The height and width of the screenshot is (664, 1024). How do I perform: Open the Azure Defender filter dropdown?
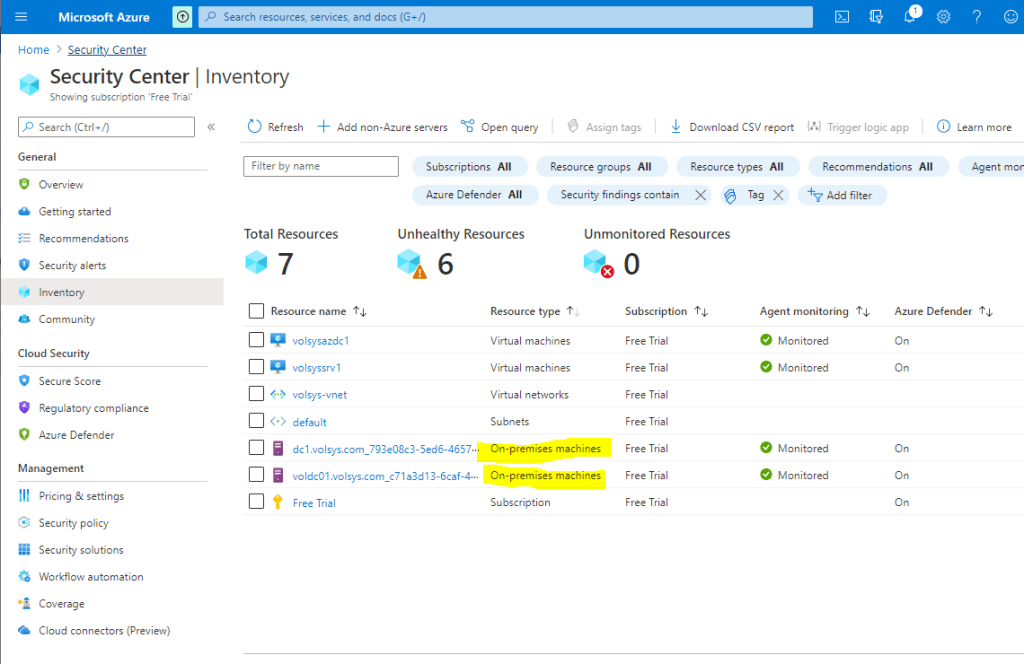point(475,194)
